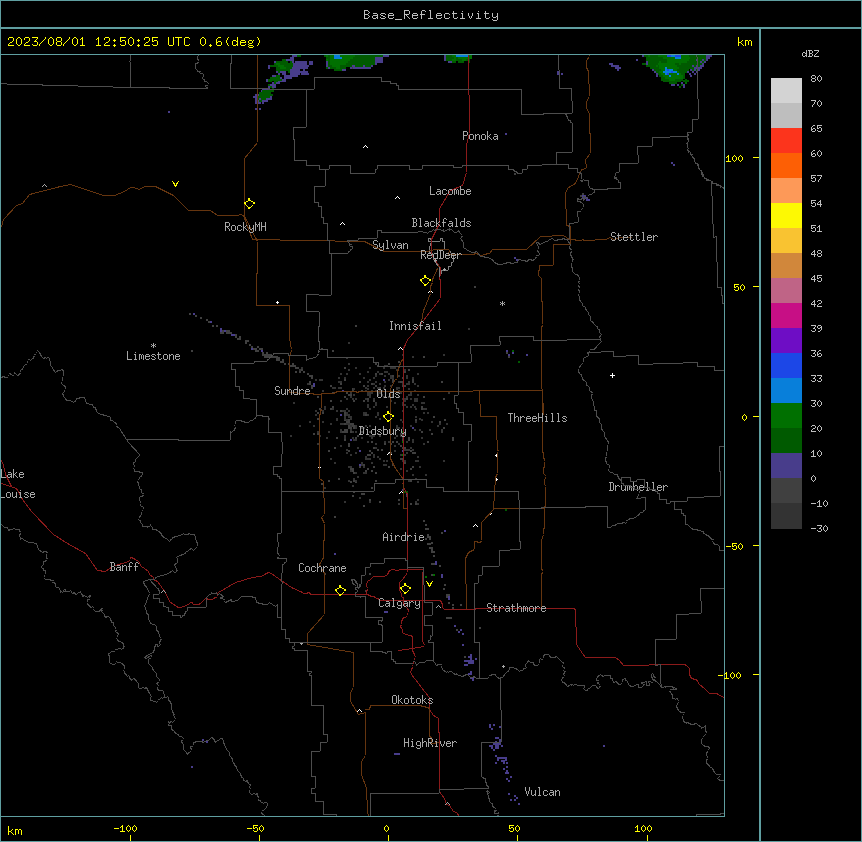Click the Strathmore label
Image resolution: width=862 pixels, height=842 pixels.
[516, 608]
